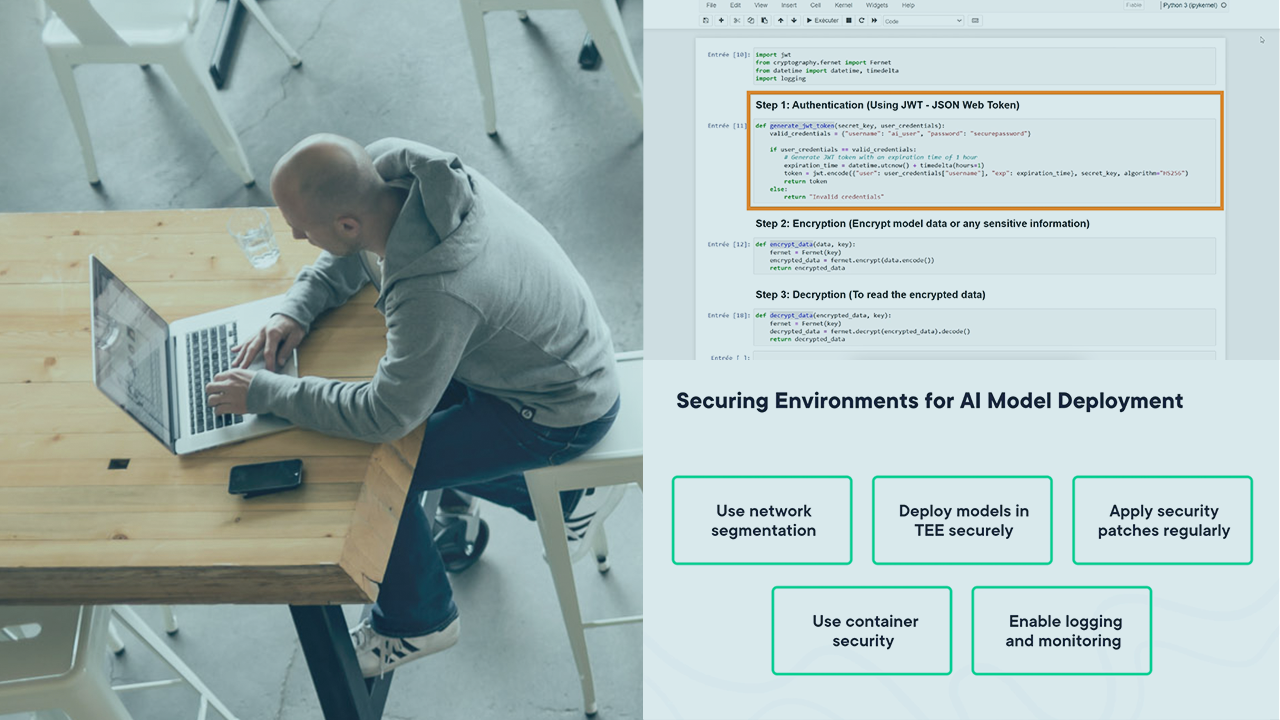Open the Kernel menu
The width and height of the screenshot is (1280, 720).
coord(844,5)
